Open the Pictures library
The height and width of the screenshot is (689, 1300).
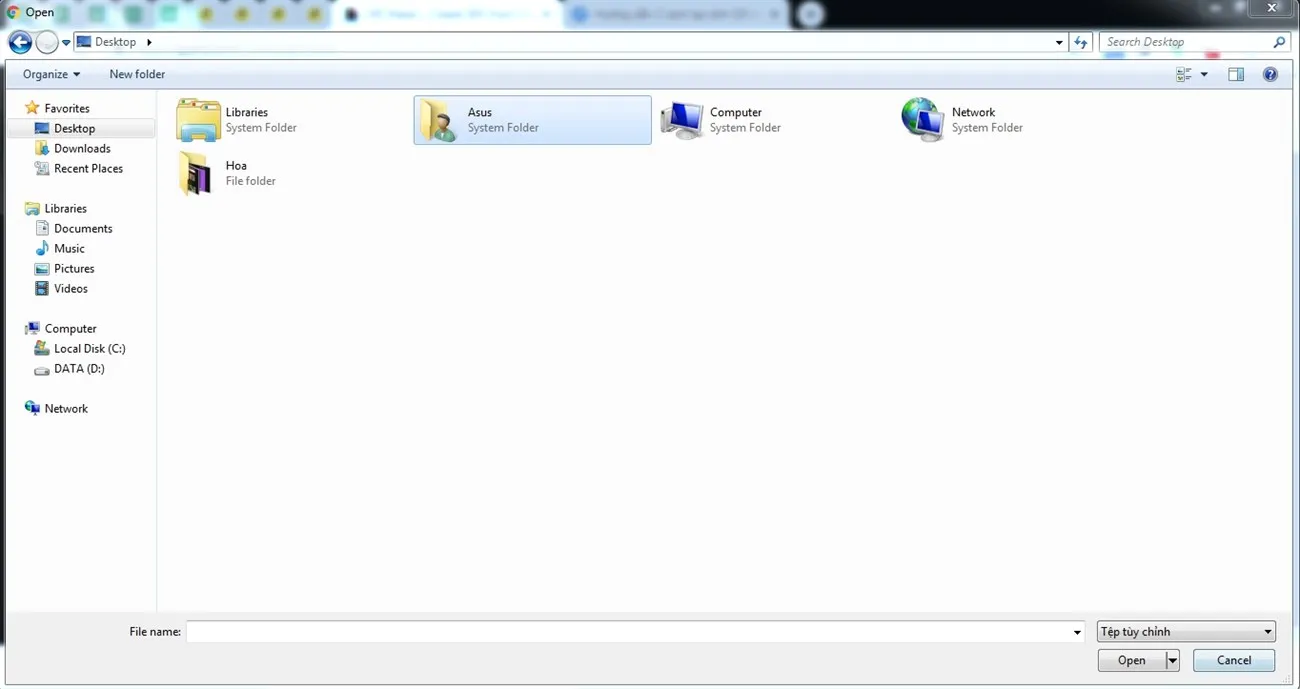click(x=74, y=268)
